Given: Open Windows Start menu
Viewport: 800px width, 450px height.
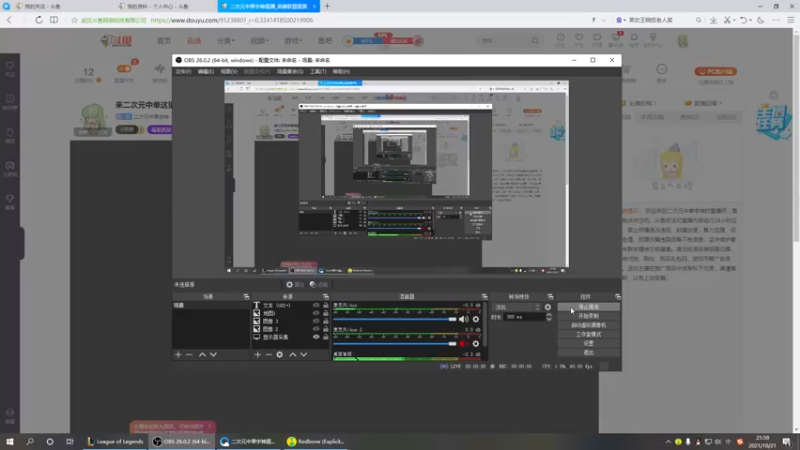Looking at the screenshot, I should (10, 441).
